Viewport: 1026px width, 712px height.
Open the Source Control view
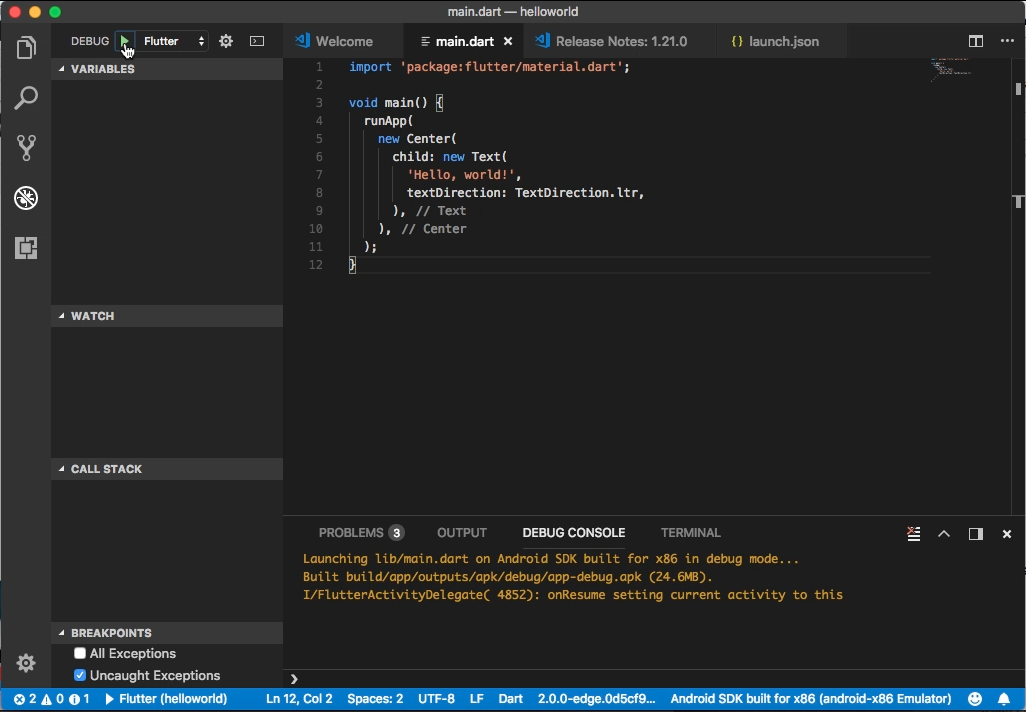coord(26,148)
